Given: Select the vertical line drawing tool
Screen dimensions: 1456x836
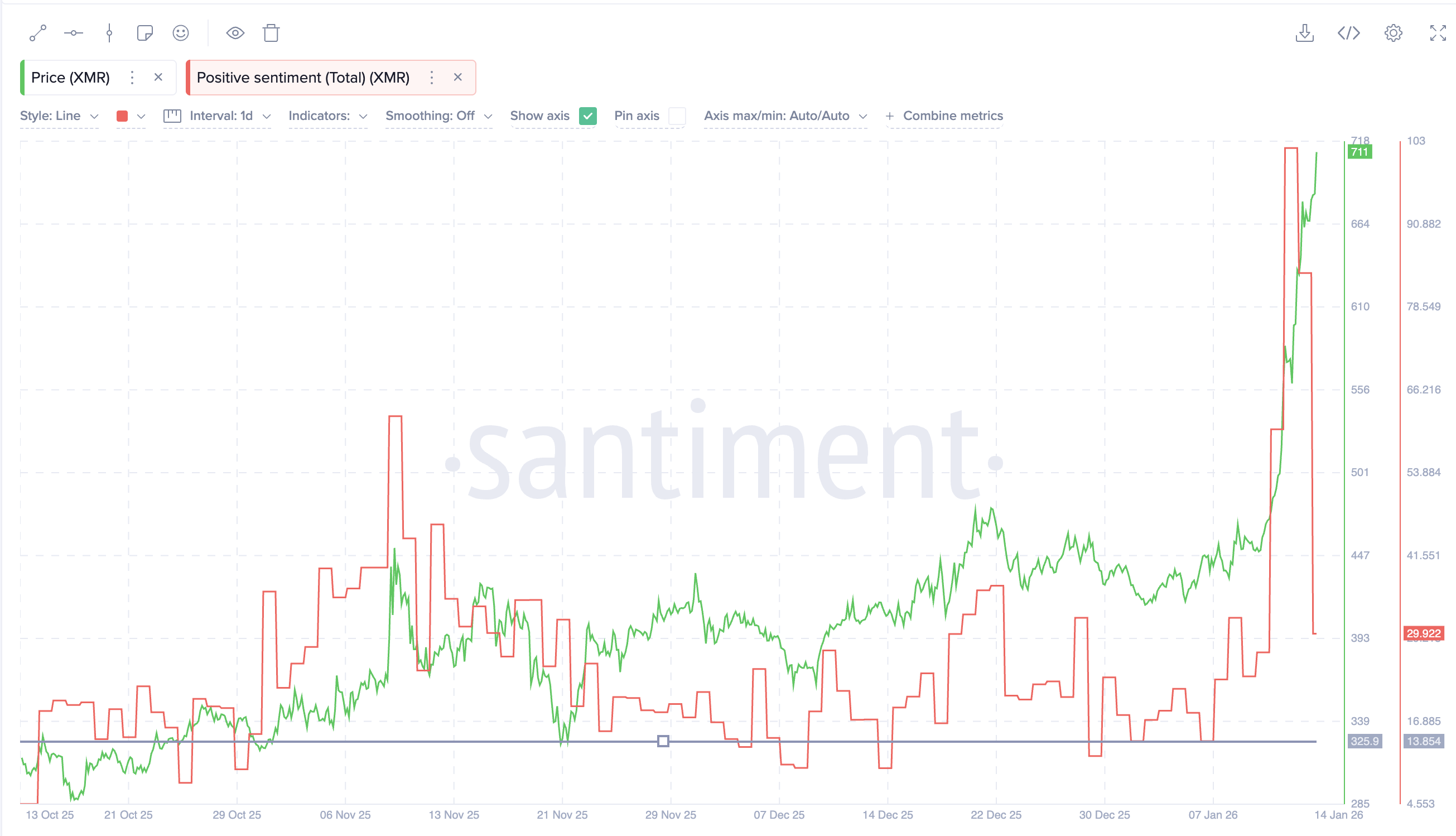Looking at the screenshot, I should 109,33.
